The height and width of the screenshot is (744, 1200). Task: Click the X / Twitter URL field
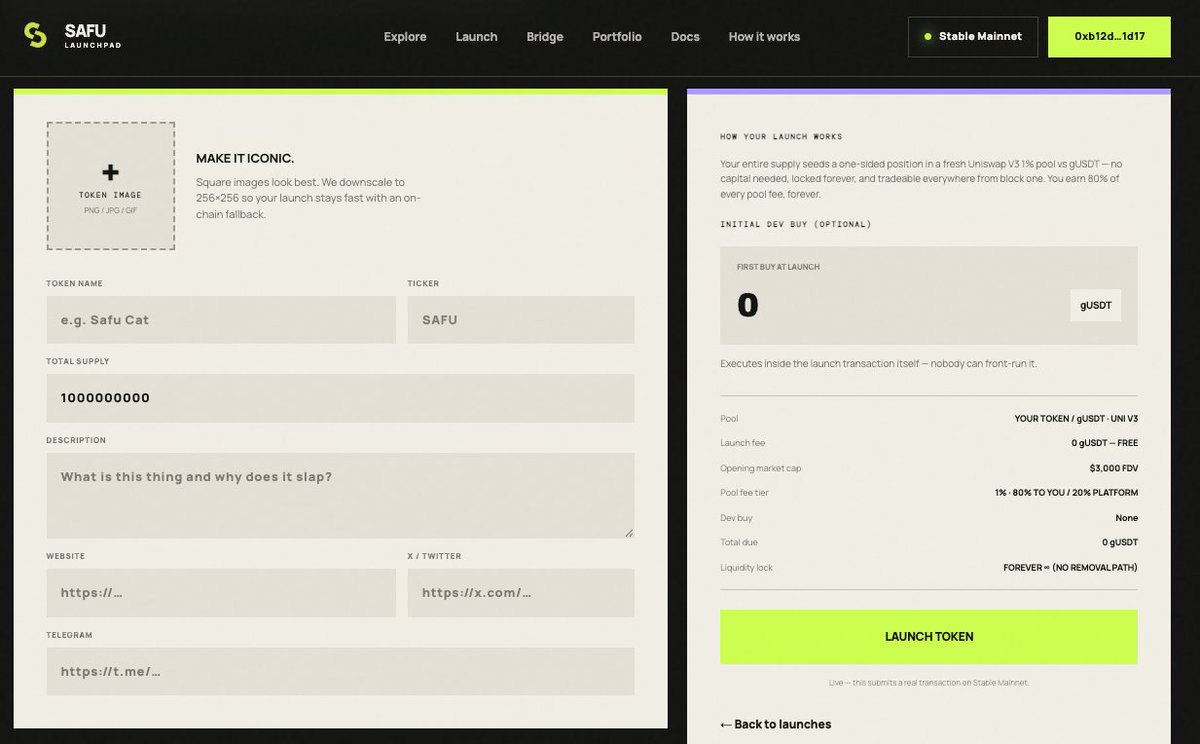coord(521,593)
